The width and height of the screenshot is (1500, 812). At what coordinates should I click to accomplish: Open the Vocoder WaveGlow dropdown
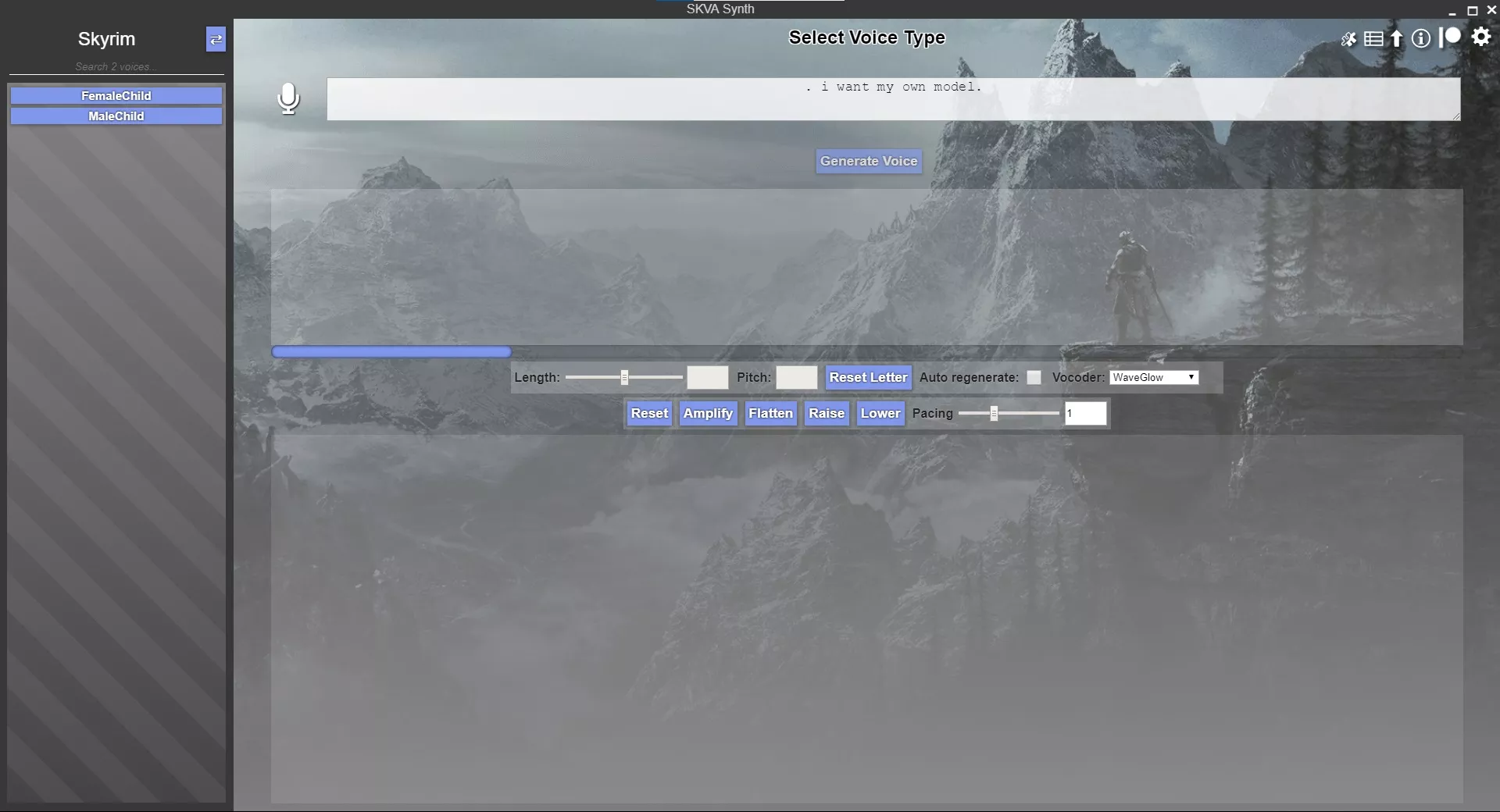point(1154,377)
